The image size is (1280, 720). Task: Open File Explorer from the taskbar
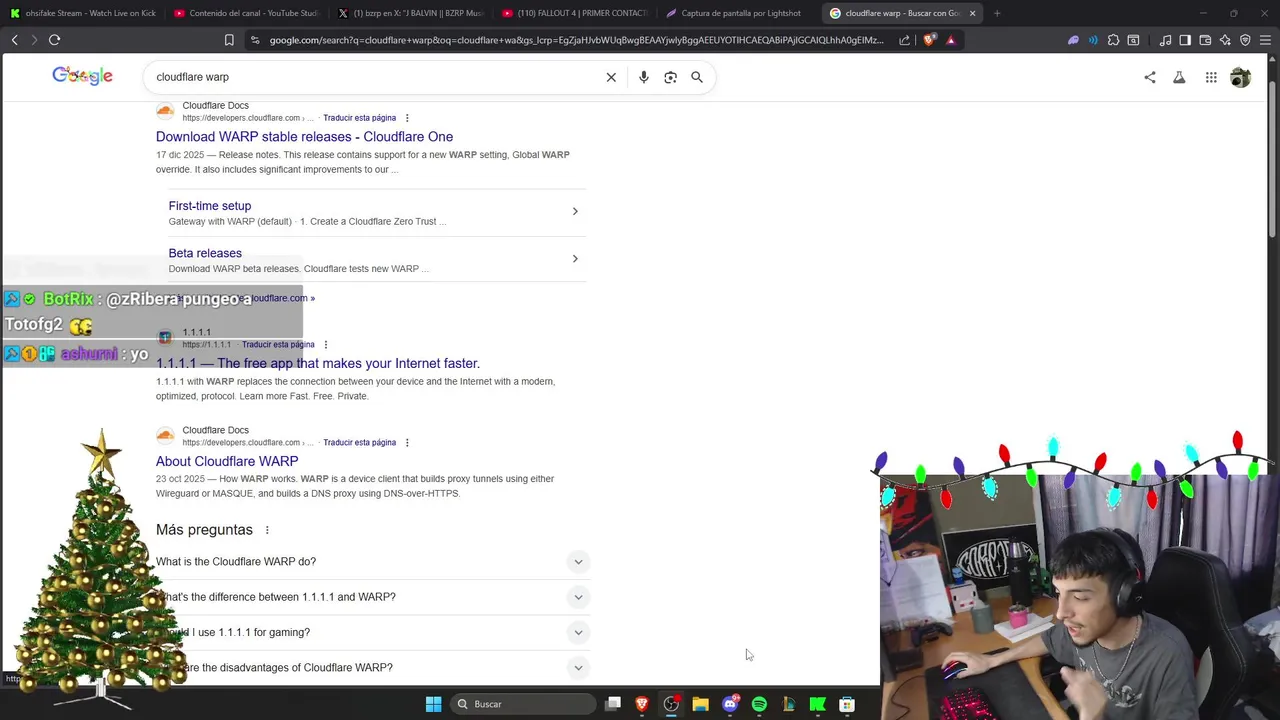point(700,704)
